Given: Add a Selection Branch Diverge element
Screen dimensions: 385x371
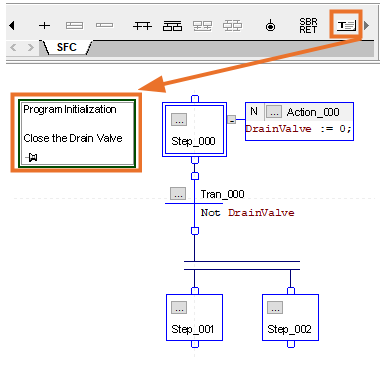Looking at the screenshot, I should [142, 26].
